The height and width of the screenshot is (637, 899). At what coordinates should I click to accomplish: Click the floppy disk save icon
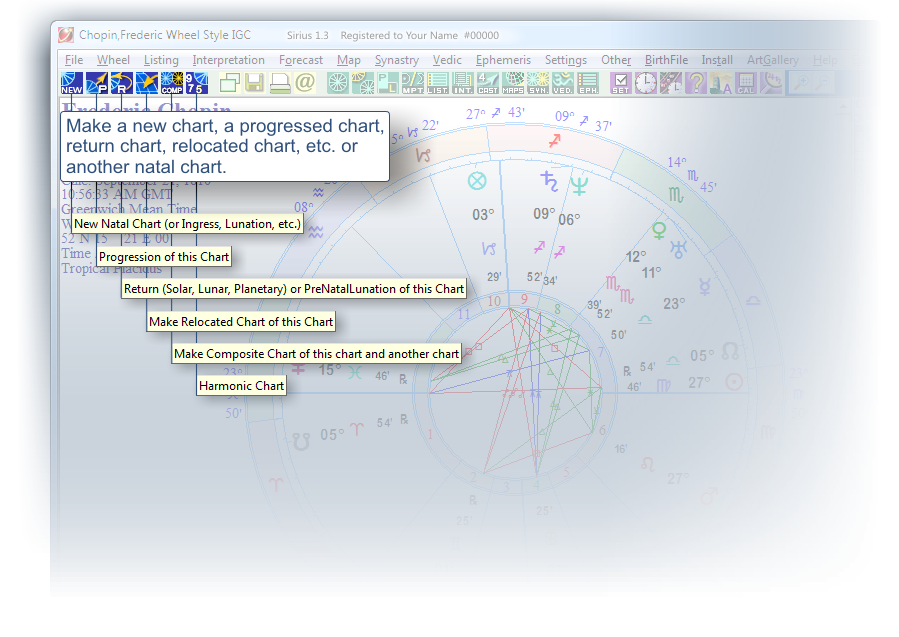[255, 83]
